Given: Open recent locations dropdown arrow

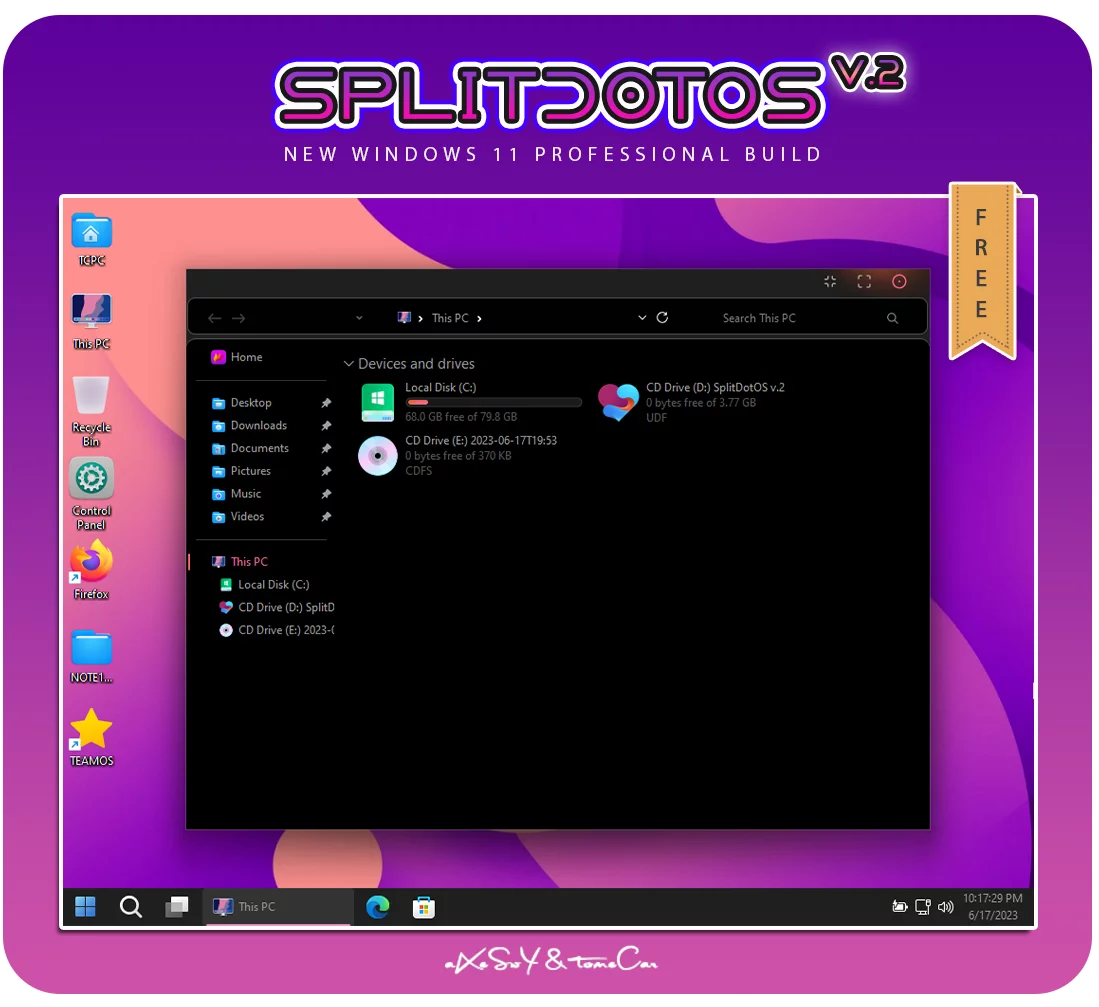Looking at the screenshot, I should pyautogui.click(x=359, y=318).
